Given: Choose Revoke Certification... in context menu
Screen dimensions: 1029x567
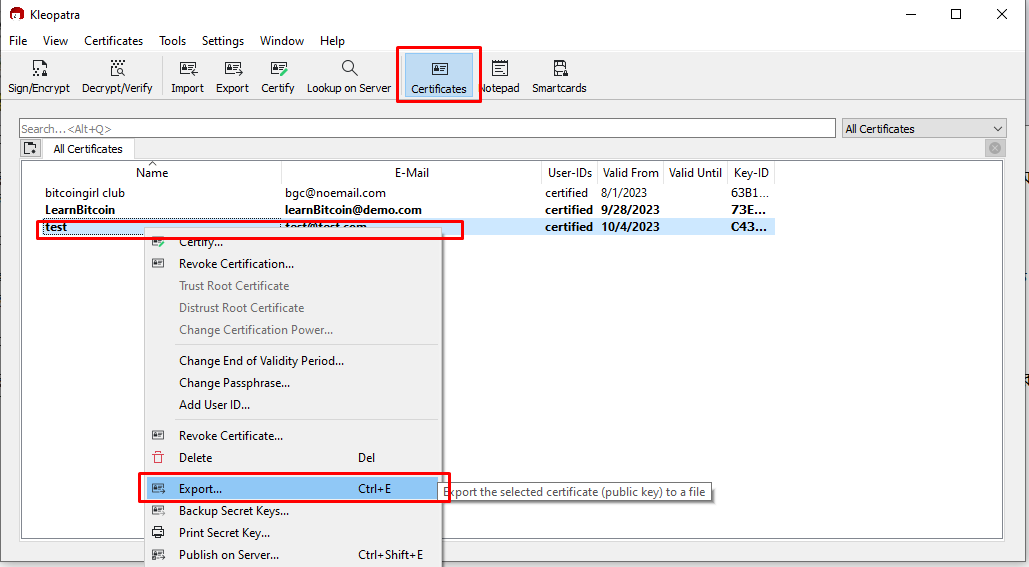Looking at the screenshot, I should (293, 264).
